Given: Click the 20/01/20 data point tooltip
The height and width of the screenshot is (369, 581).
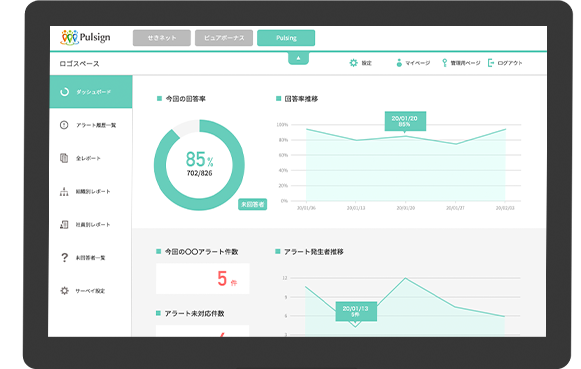Looking at the screenshot, I should click(x=405, y=121).
